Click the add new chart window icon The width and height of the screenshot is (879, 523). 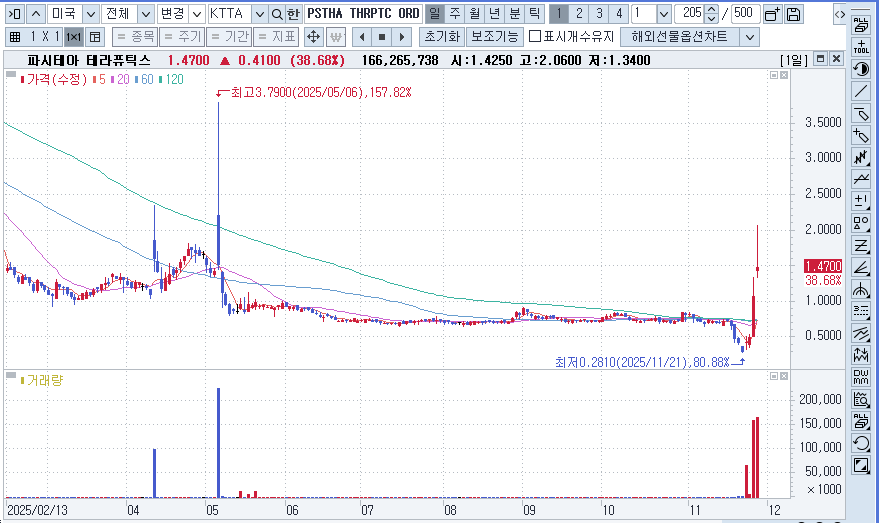tap(772, 14)
